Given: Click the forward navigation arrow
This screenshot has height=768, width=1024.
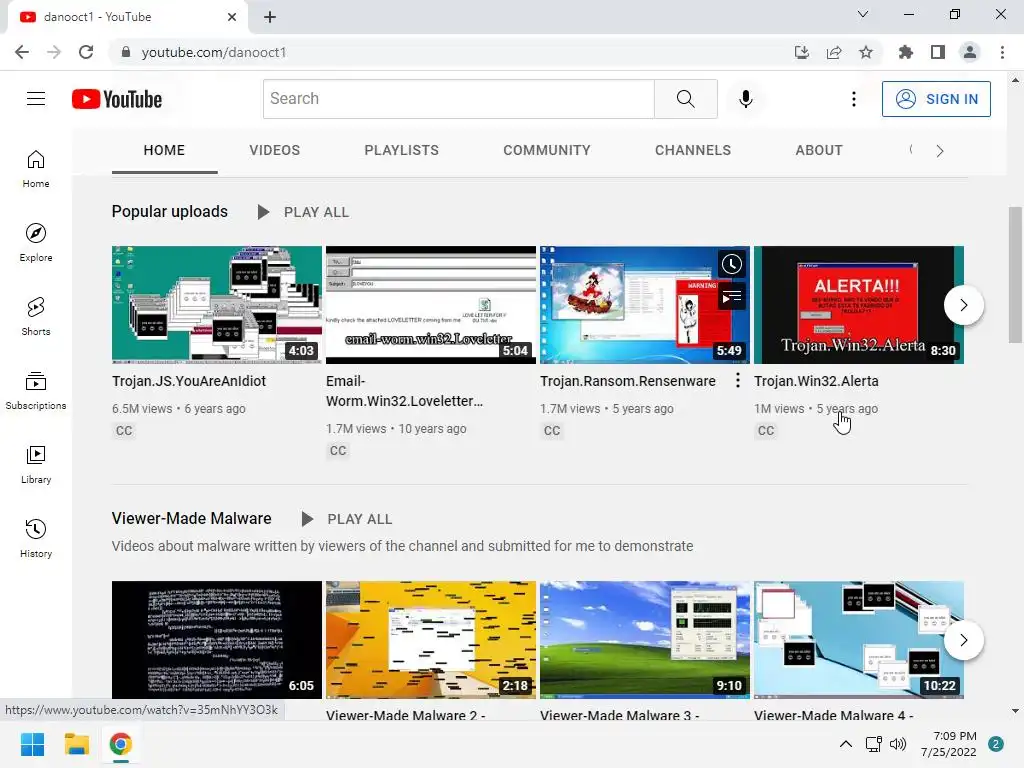Looking at the screenshot, I should 54,52.
